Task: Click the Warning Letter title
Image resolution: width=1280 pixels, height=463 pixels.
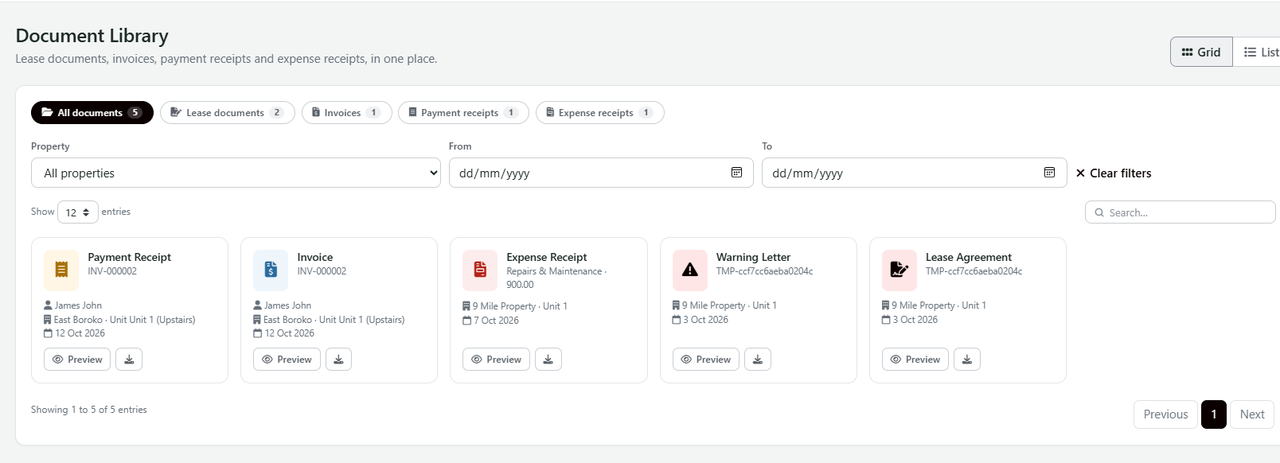Action: pyautogui.click(x=753, y=257)
